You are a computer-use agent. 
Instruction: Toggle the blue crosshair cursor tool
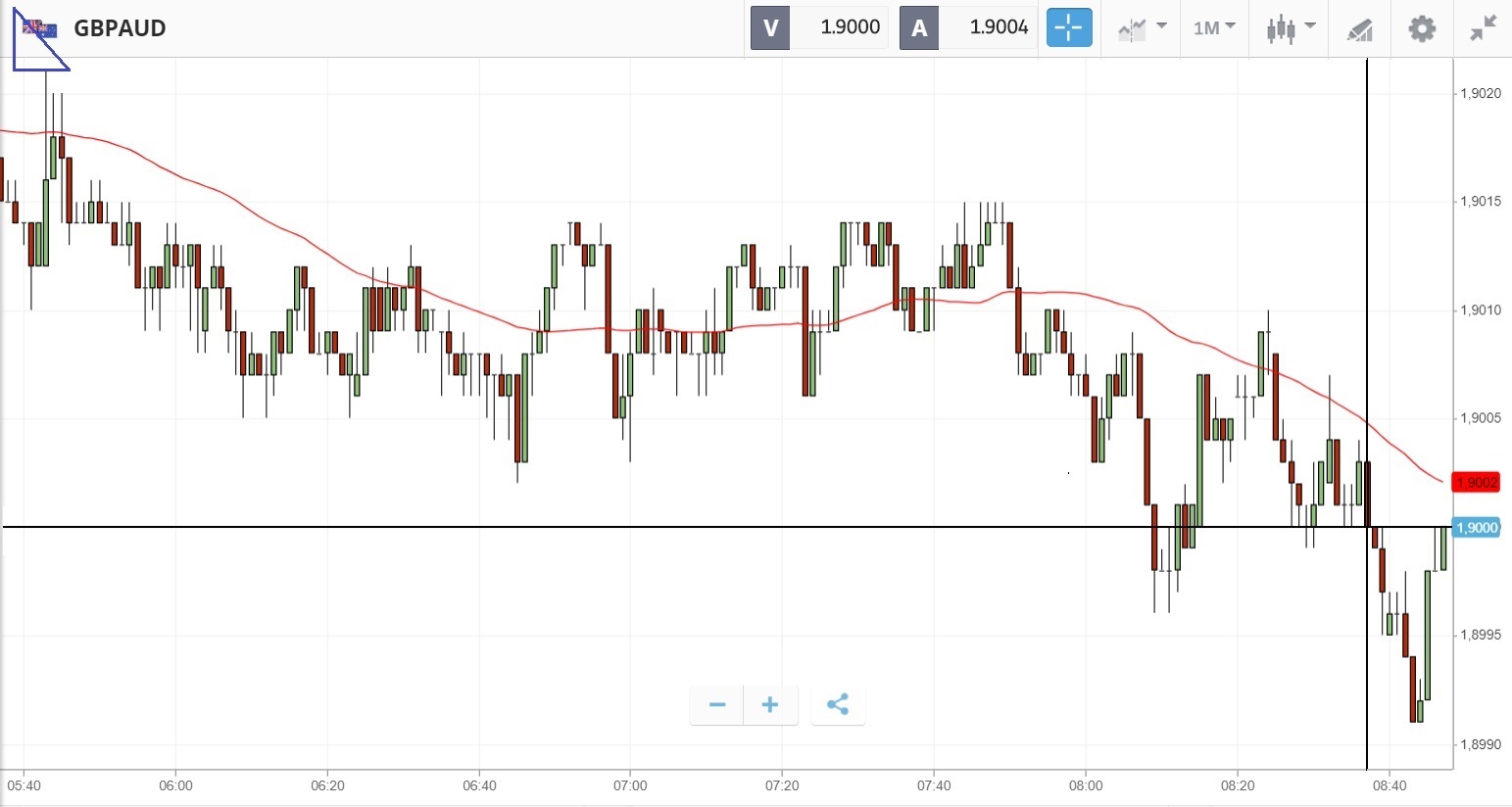[1069, 27]
